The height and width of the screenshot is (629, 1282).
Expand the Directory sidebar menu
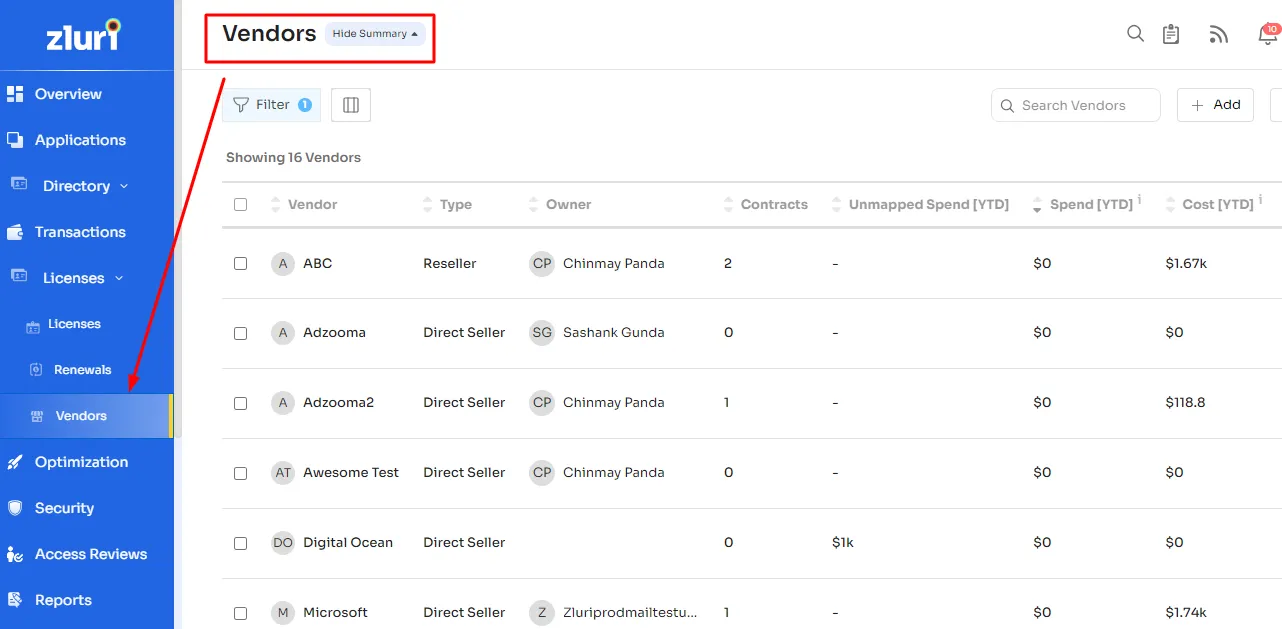(x=124, y=186)
